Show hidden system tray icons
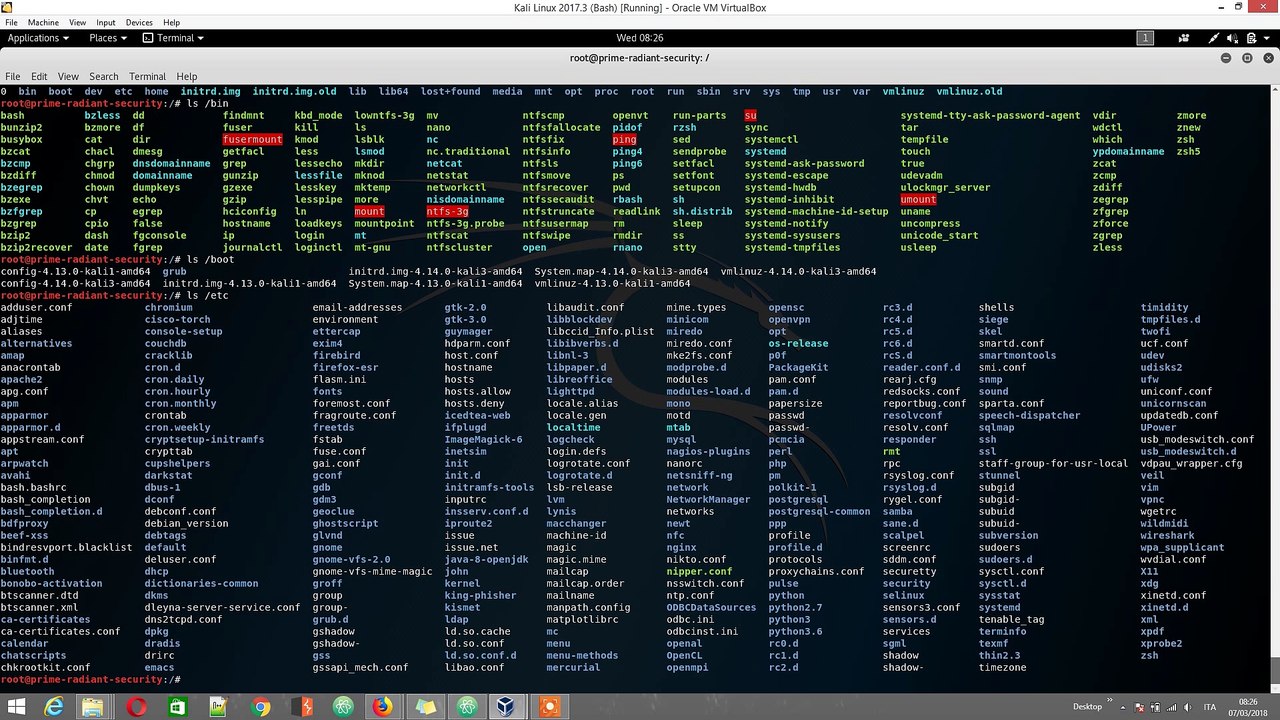The height and width of the screenshot is (720, 1280). click(1124, 707)
